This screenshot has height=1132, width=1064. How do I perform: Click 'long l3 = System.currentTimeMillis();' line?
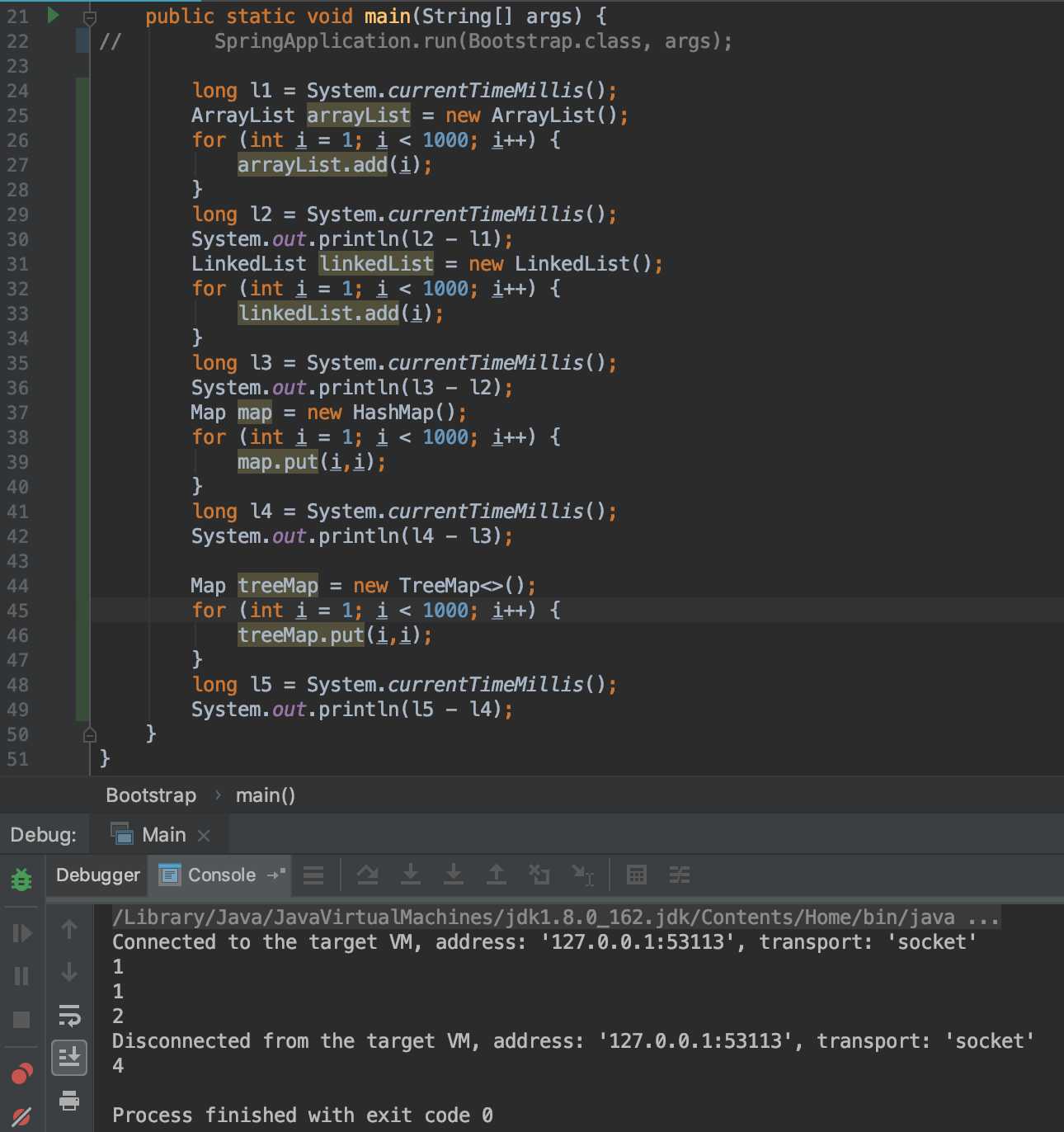404,363
